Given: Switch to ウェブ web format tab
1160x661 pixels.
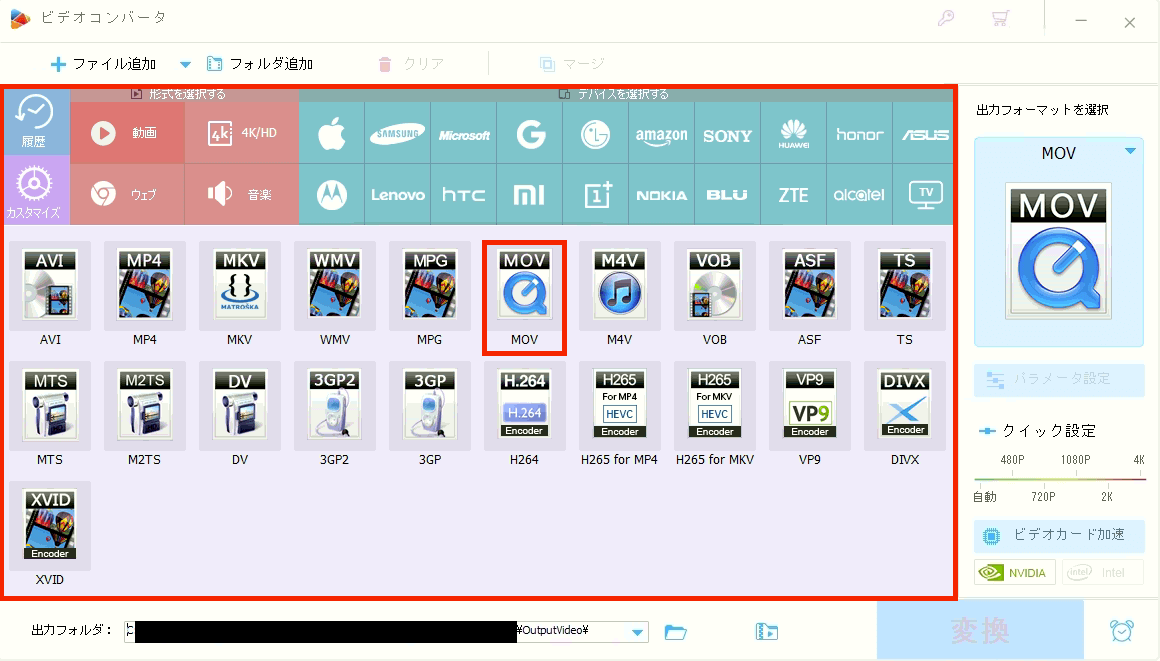Looking at the screenshot, I should tap(127, 195).
